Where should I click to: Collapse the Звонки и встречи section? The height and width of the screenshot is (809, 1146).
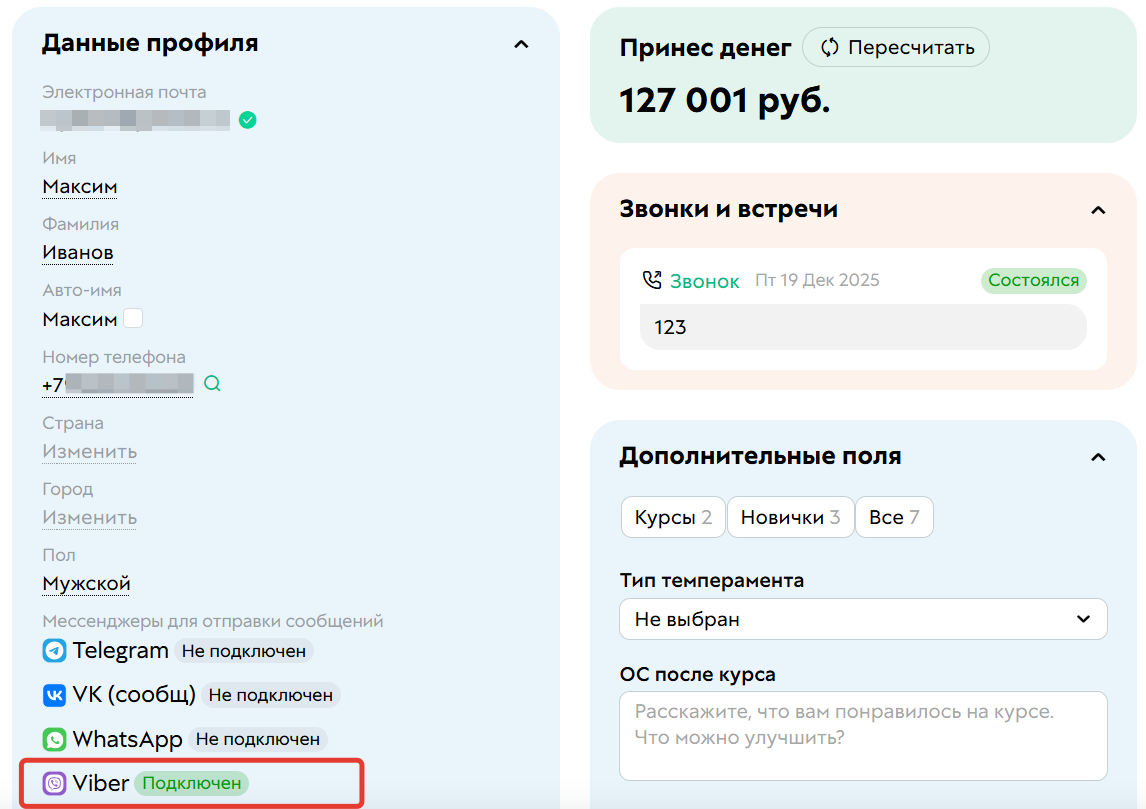(1098, 210)
